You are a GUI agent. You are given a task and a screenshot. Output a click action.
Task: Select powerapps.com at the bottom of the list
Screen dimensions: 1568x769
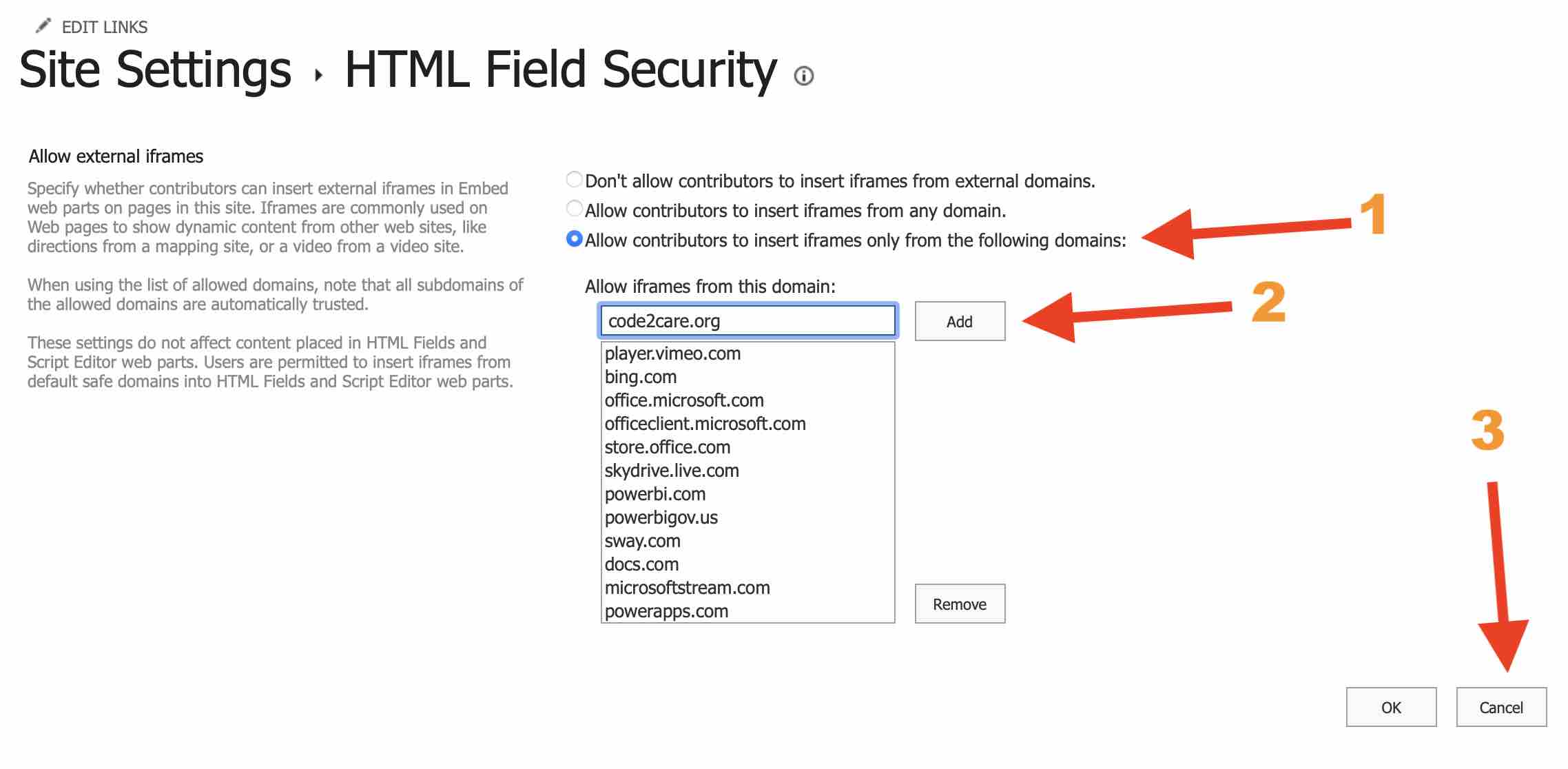[x=666, y=611]
